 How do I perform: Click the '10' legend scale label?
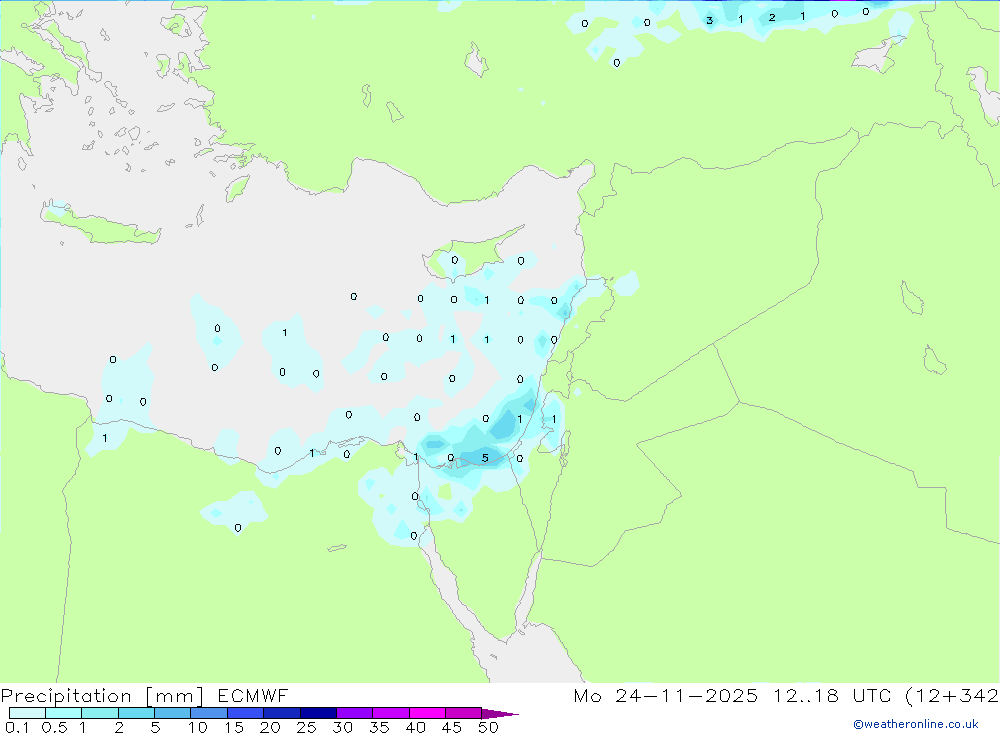point(198,727)
